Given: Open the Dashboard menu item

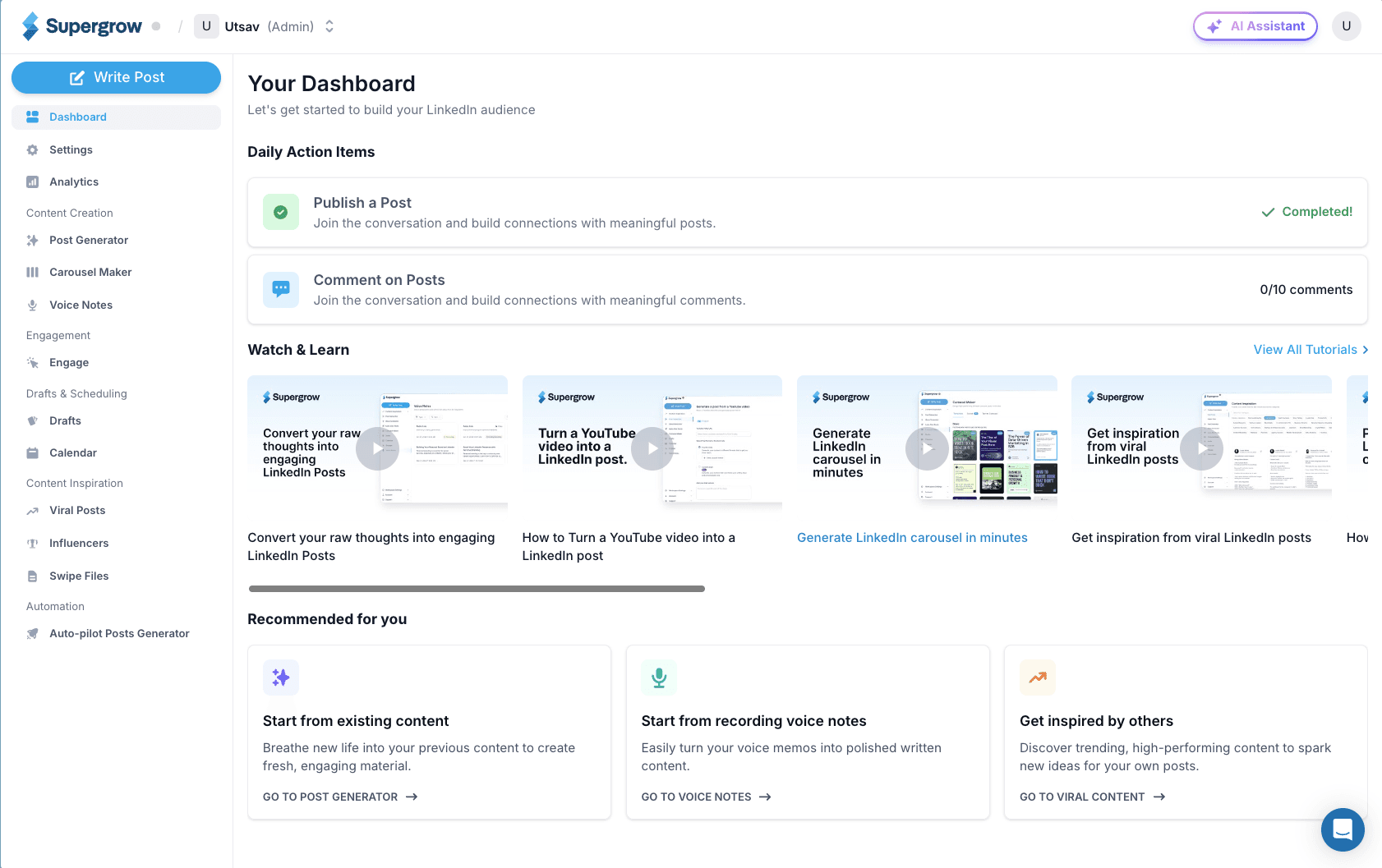Looking at the screenshot, I should pyautogui.click(x=116, y=117).
